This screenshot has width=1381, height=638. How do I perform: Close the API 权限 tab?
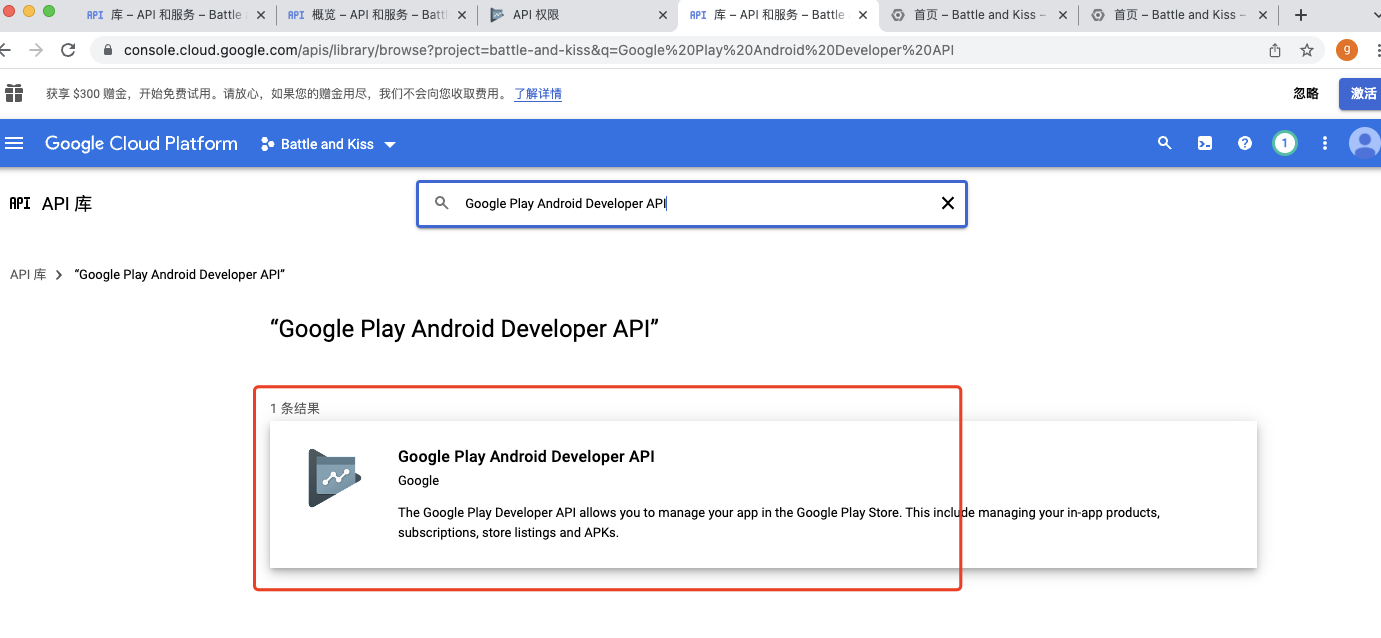[662, 15]
